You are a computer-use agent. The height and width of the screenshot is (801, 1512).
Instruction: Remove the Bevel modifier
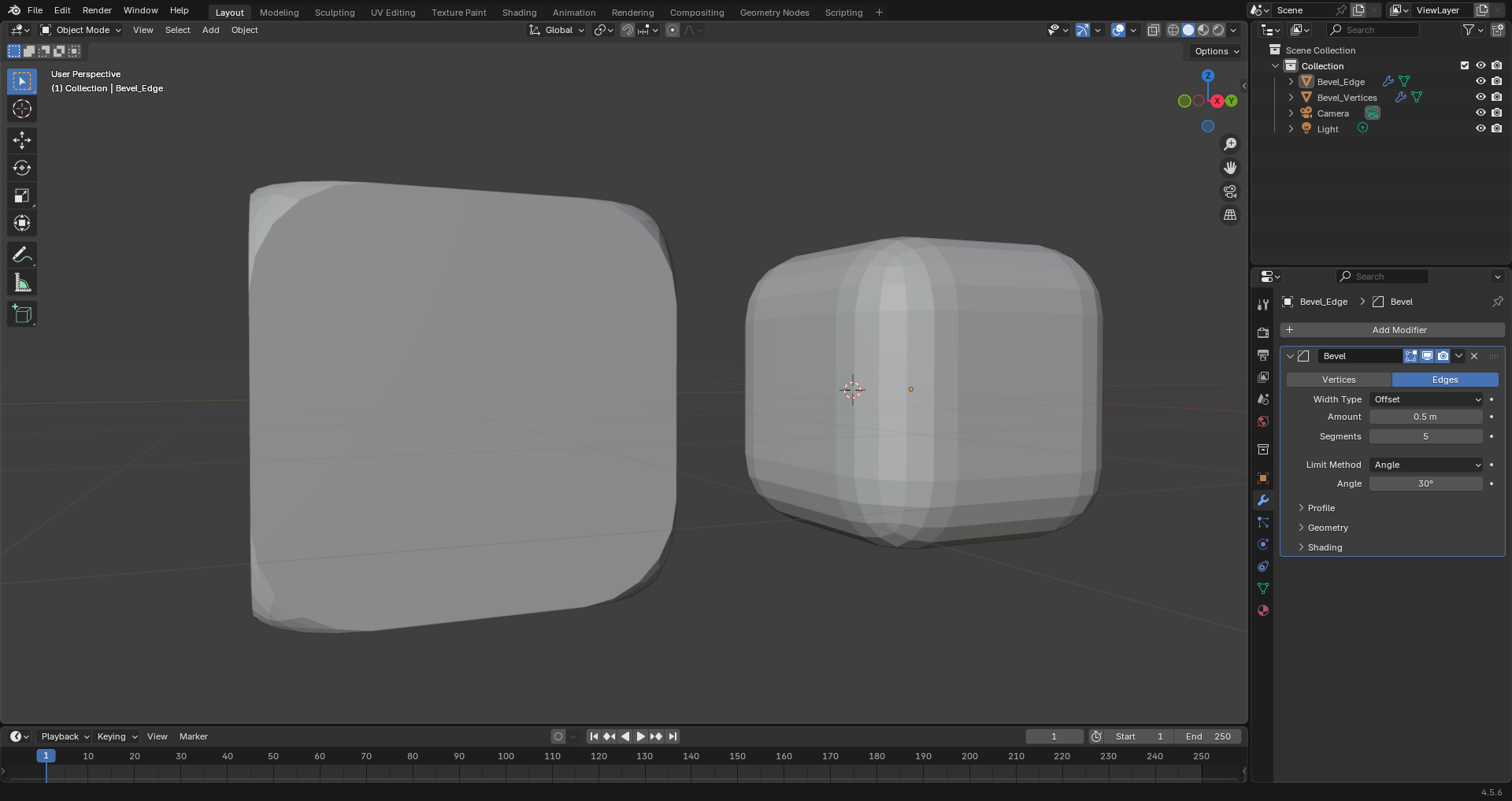pyautogui.click(x=1474, y=356)
